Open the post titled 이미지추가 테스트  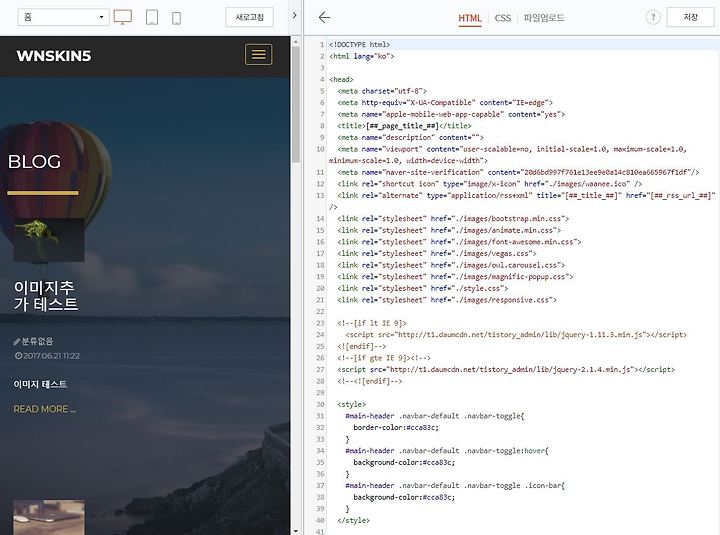click(46, 296)
